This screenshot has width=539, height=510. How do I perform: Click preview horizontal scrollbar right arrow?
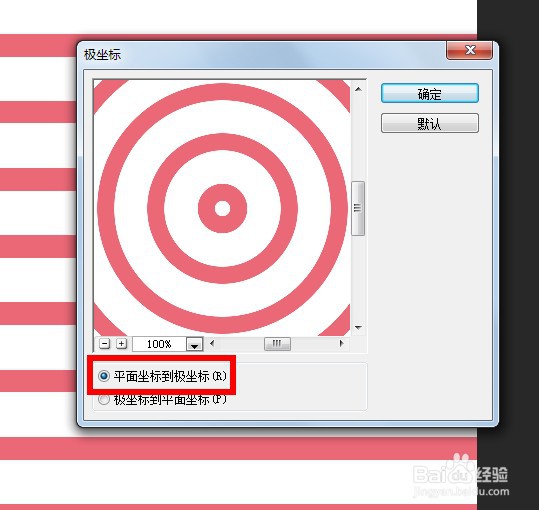click(x=341, y=343)
